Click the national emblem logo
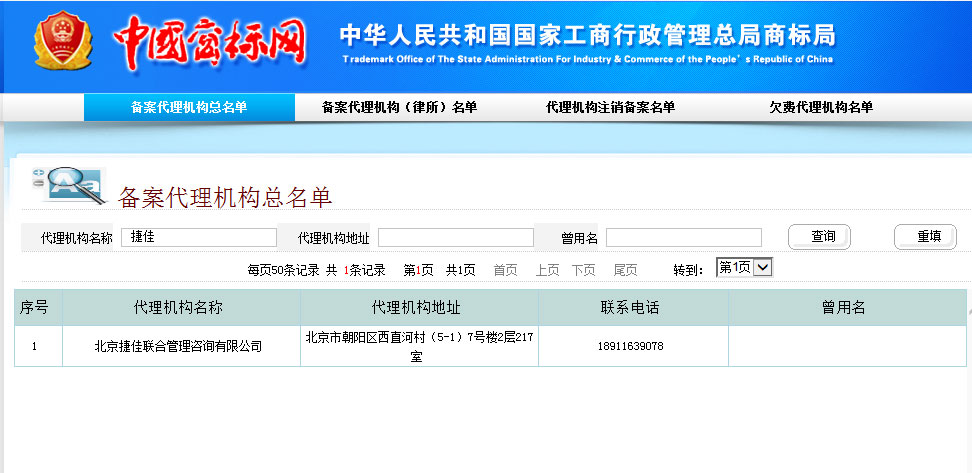Image resolution: width=972 pixels, height=473 pixels. click(x=63, y=41)
